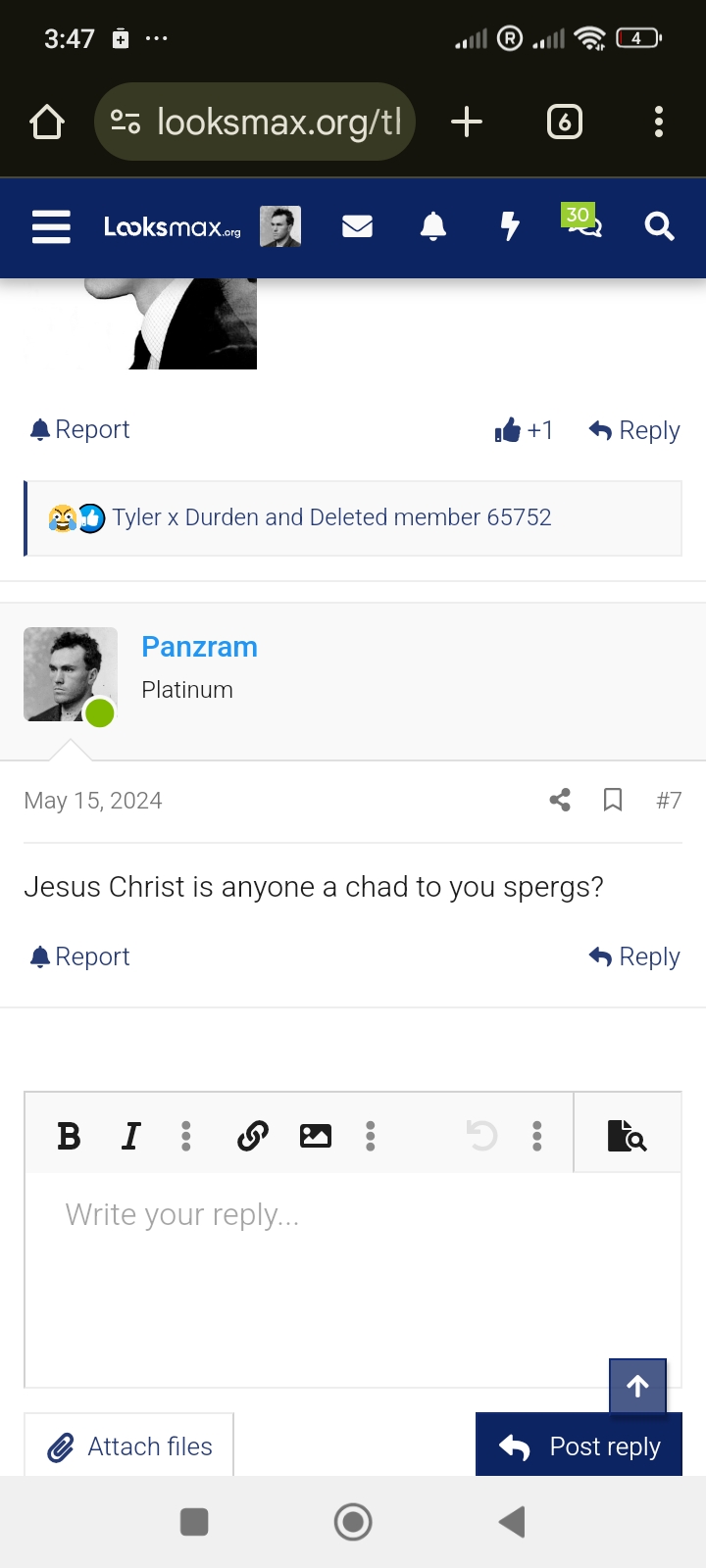706x1568 pixels.
Task: Insert a link in the reply editor
Action: [253, 1136]
